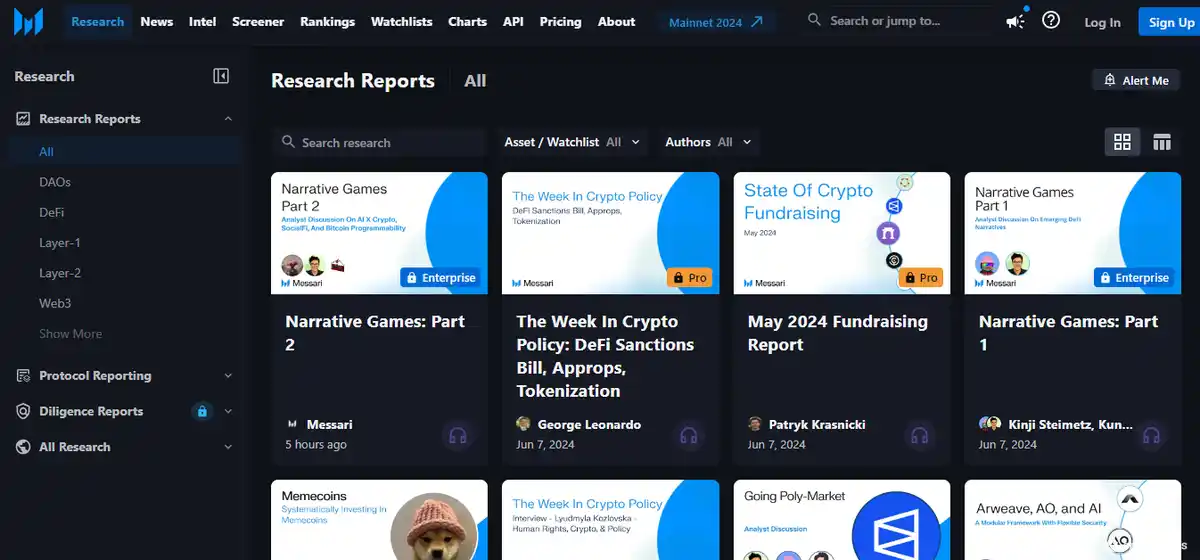Screen dimensions: 1200x560
Task: Play audio for Narrative Games: Part 2
Action: pyautogui.click(x=458, y=435)
